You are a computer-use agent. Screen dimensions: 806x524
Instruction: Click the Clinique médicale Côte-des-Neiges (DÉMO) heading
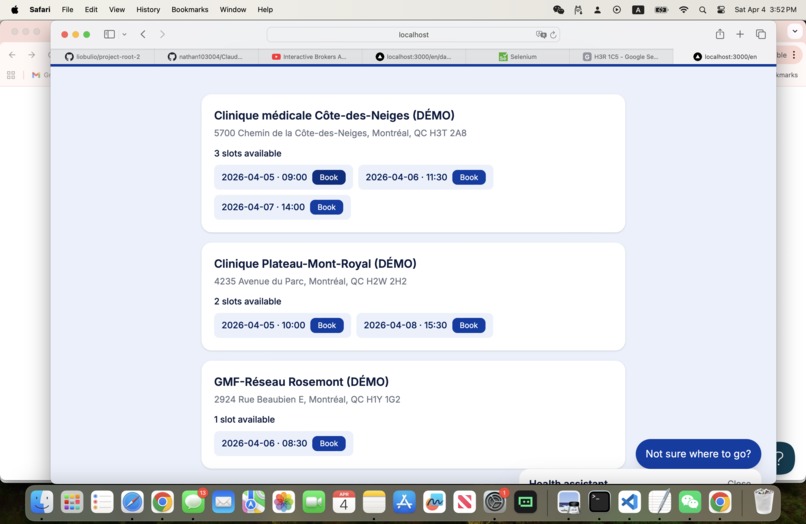point(334,115)
